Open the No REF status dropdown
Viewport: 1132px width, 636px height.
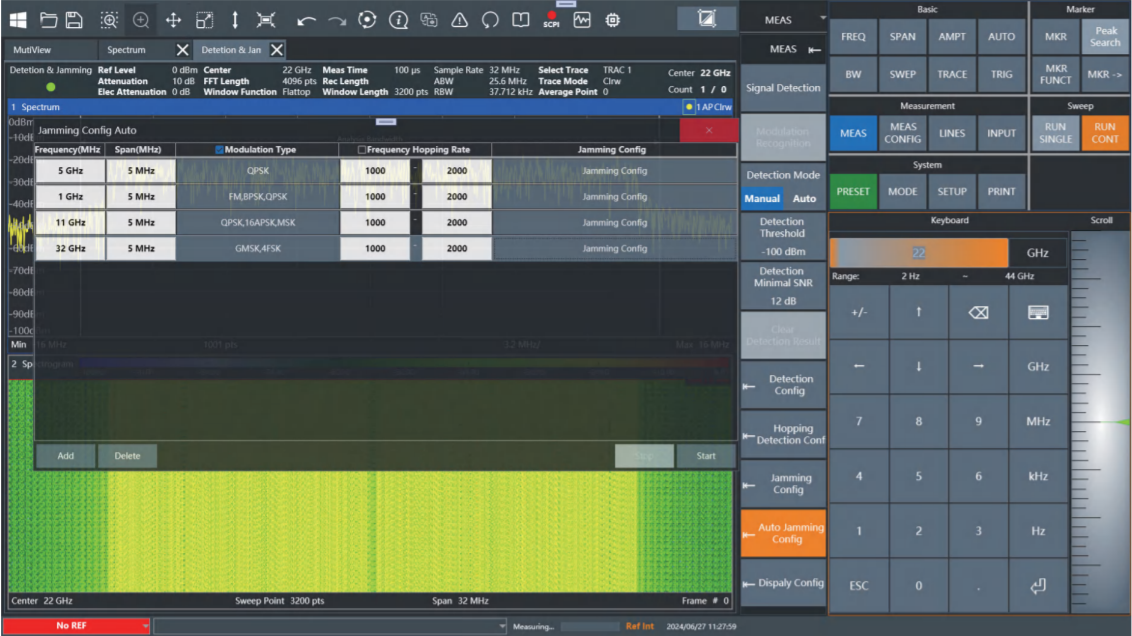tap(145, 626)
